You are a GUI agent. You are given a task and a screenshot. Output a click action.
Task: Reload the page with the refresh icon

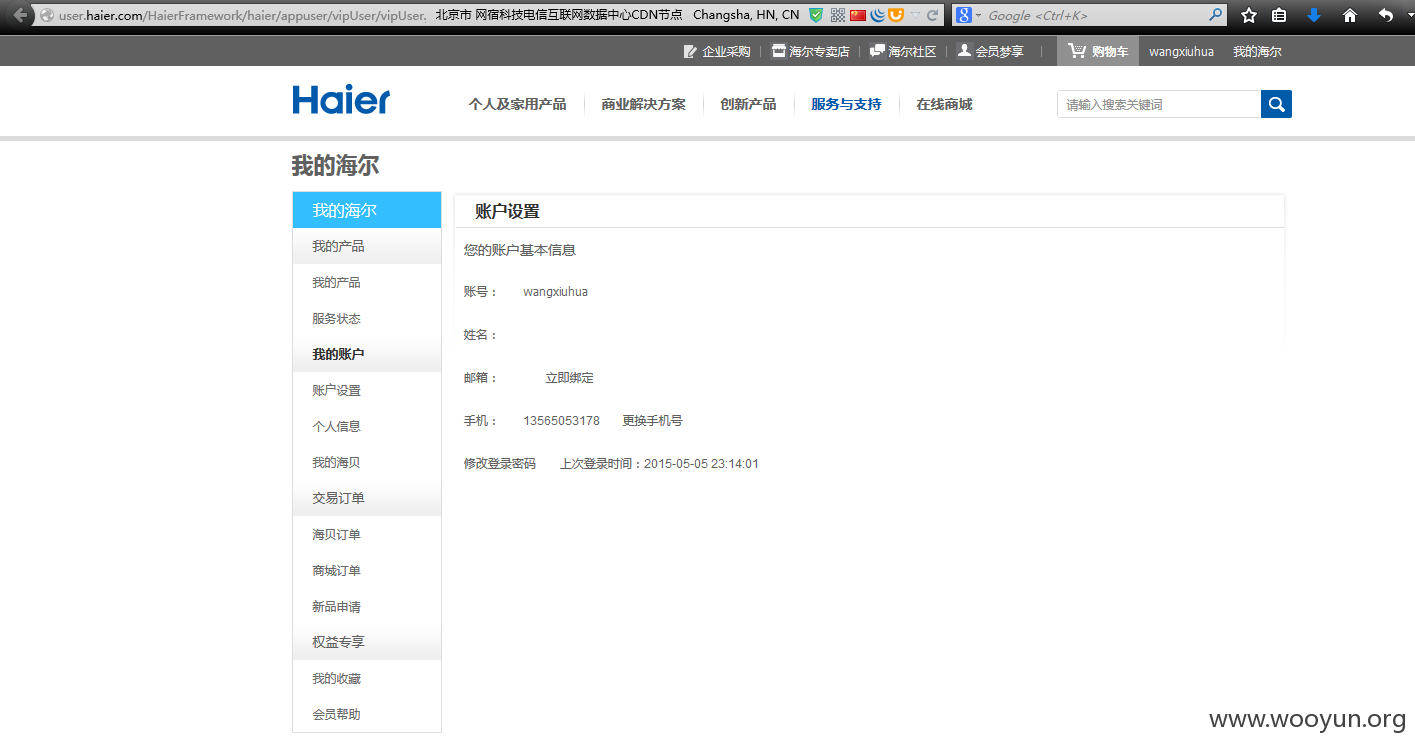click(x=932, y=15)
